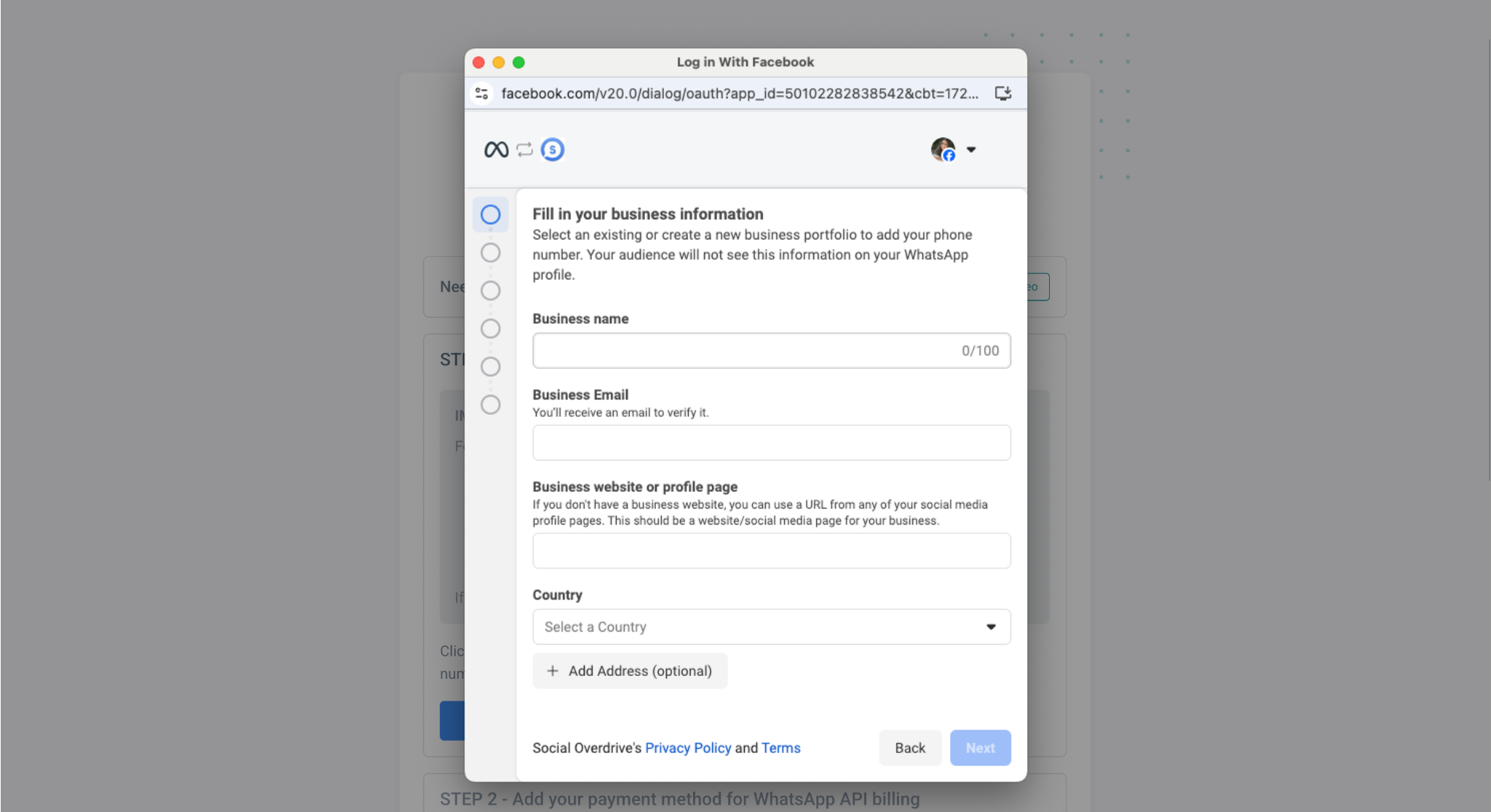1491x812 pixels.
Task: Minimize the Log in With Facebook window
Action: (499, 63)
